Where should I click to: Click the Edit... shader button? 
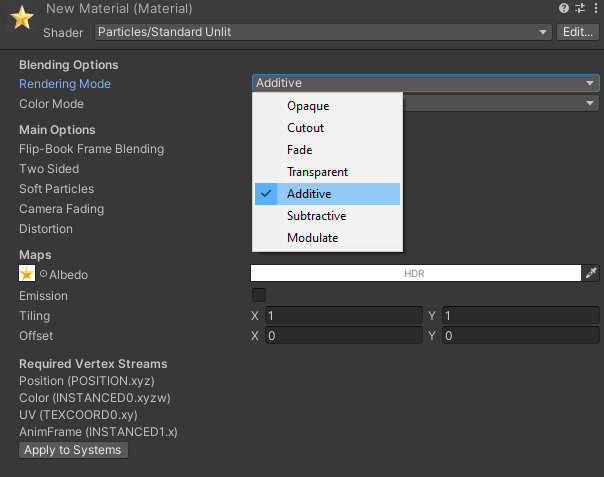(577, 32)
